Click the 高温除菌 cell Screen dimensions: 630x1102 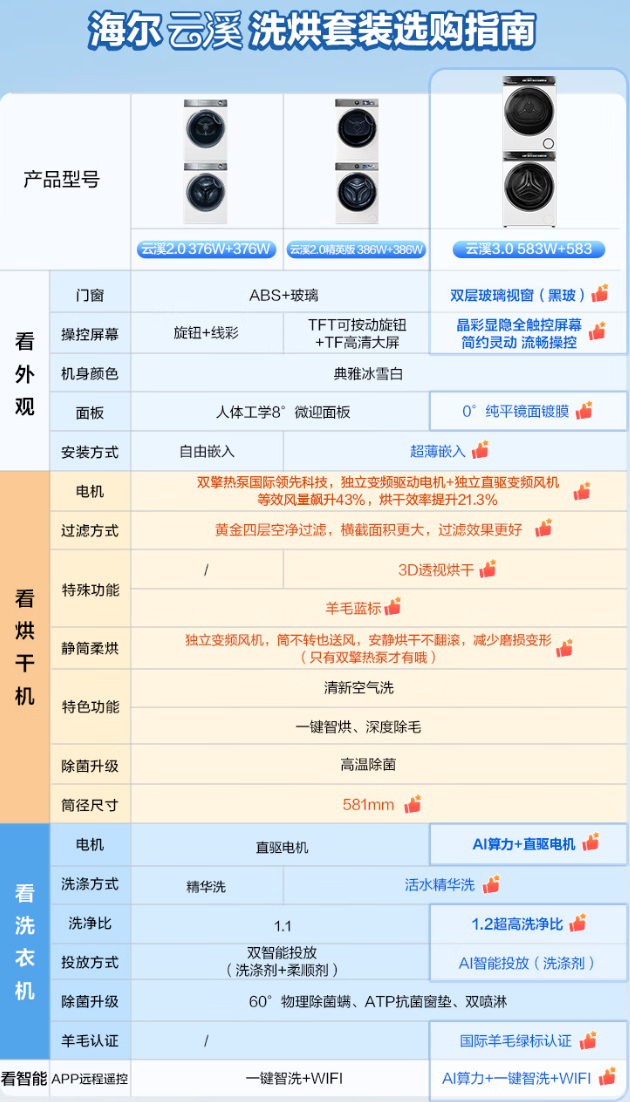point(368,765)
